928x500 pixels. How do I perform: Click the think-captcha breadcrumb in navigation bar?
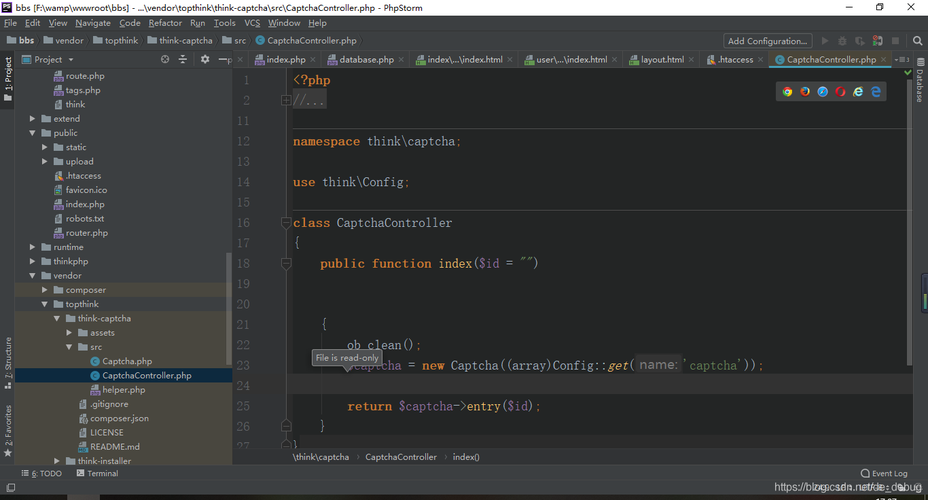185,41
